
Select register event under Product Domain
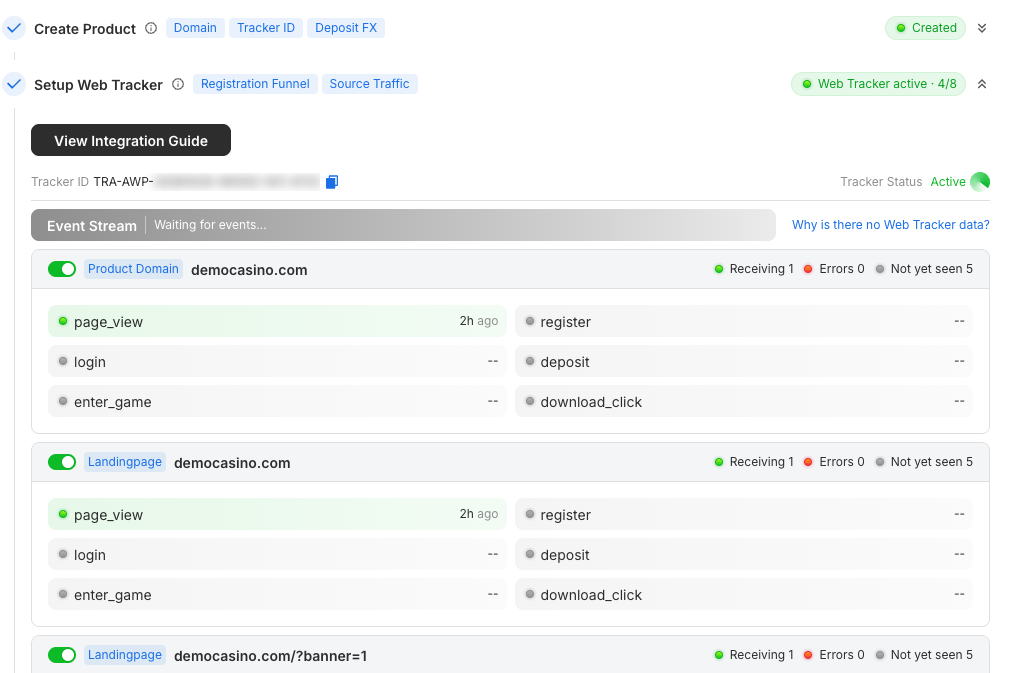pos(743,321)
